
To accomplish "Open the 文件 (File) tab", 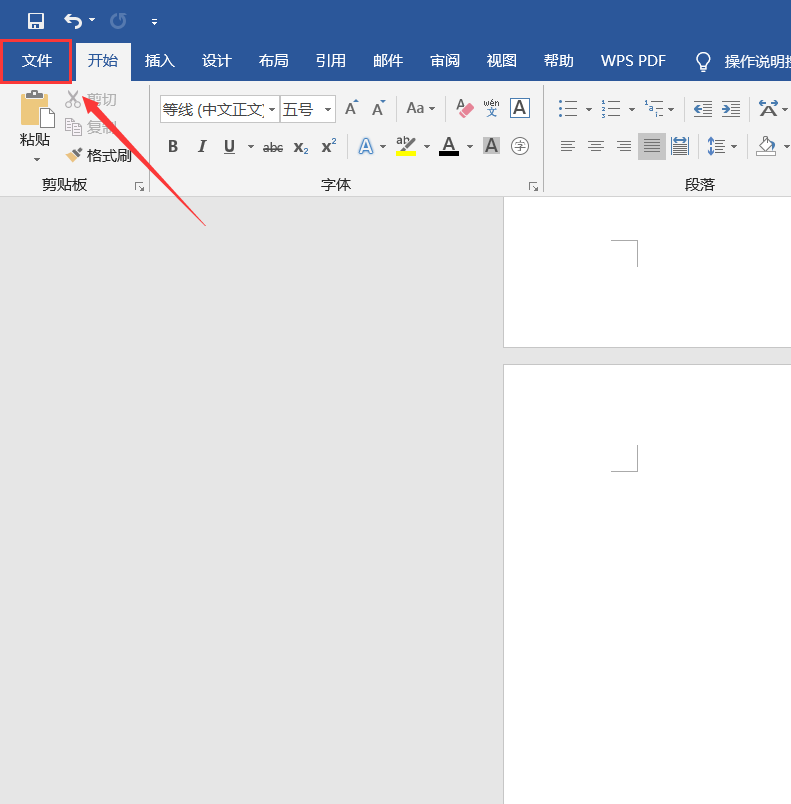I will click(36, 61).
